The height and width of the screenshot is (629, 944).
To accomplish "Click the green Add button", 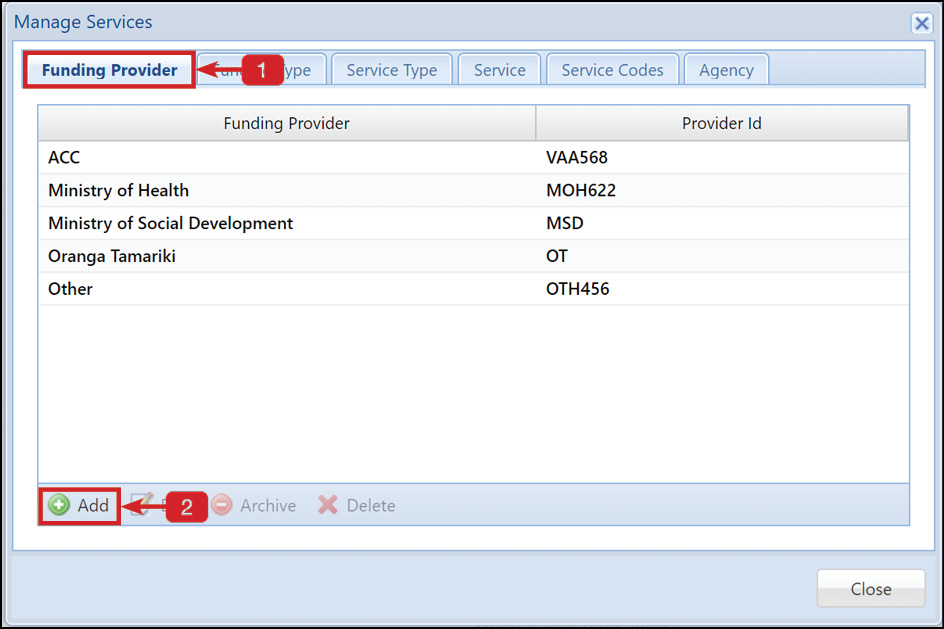I will (x=79, y=506).
